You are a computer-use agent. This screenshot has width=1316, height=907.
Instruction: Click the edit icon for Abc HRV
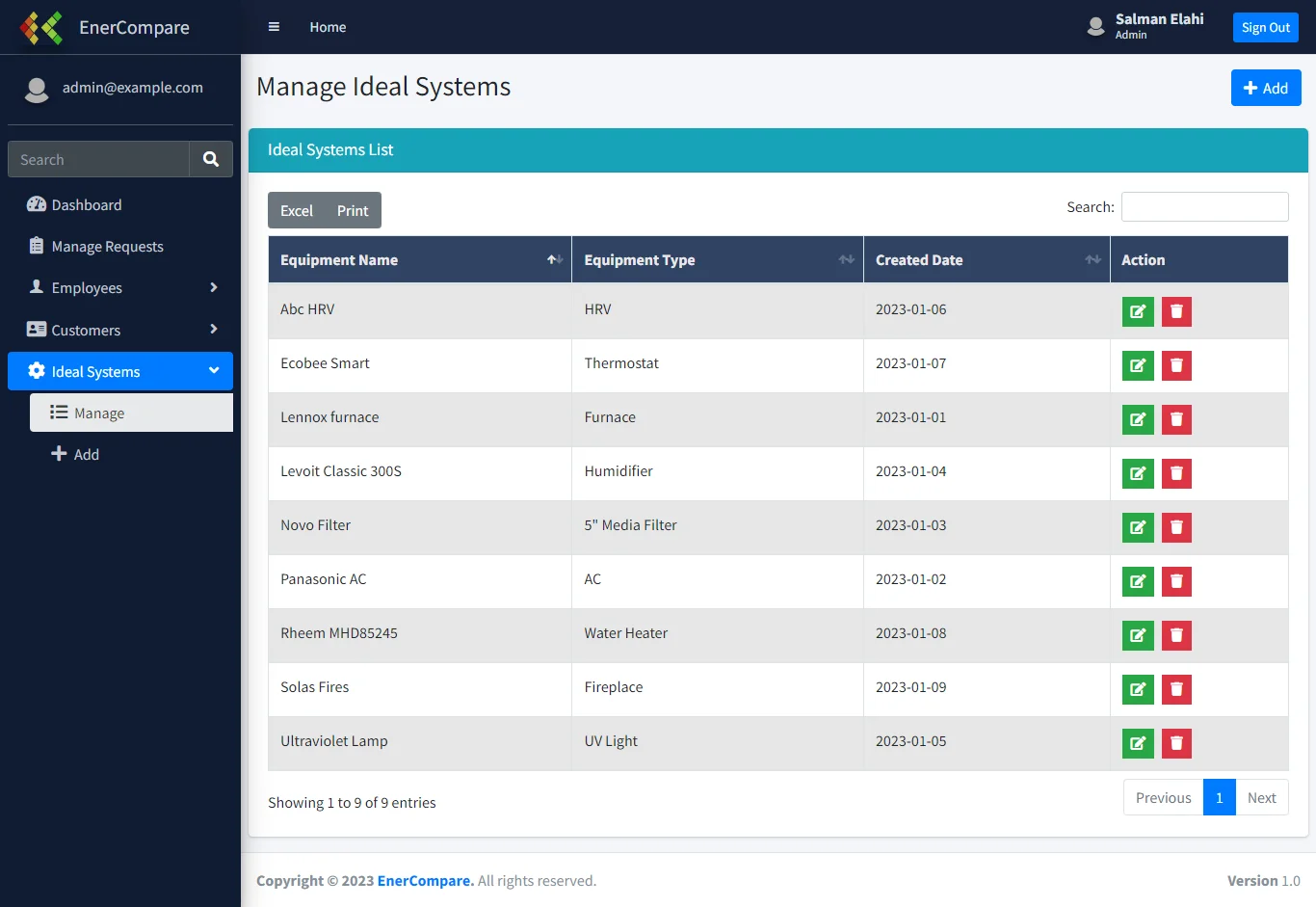(x=1138, y=311)
